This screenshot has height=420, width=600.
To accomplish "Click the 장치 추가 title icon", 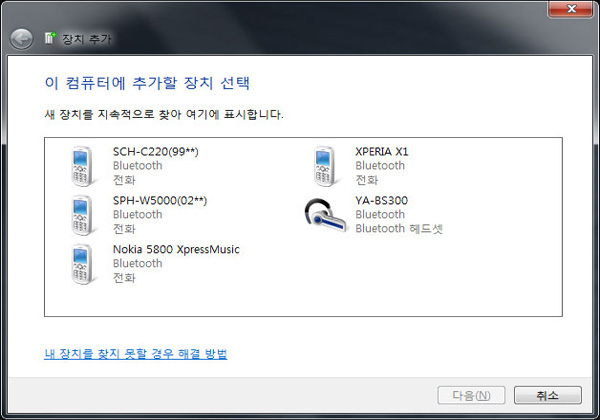I will click(50, 38).
